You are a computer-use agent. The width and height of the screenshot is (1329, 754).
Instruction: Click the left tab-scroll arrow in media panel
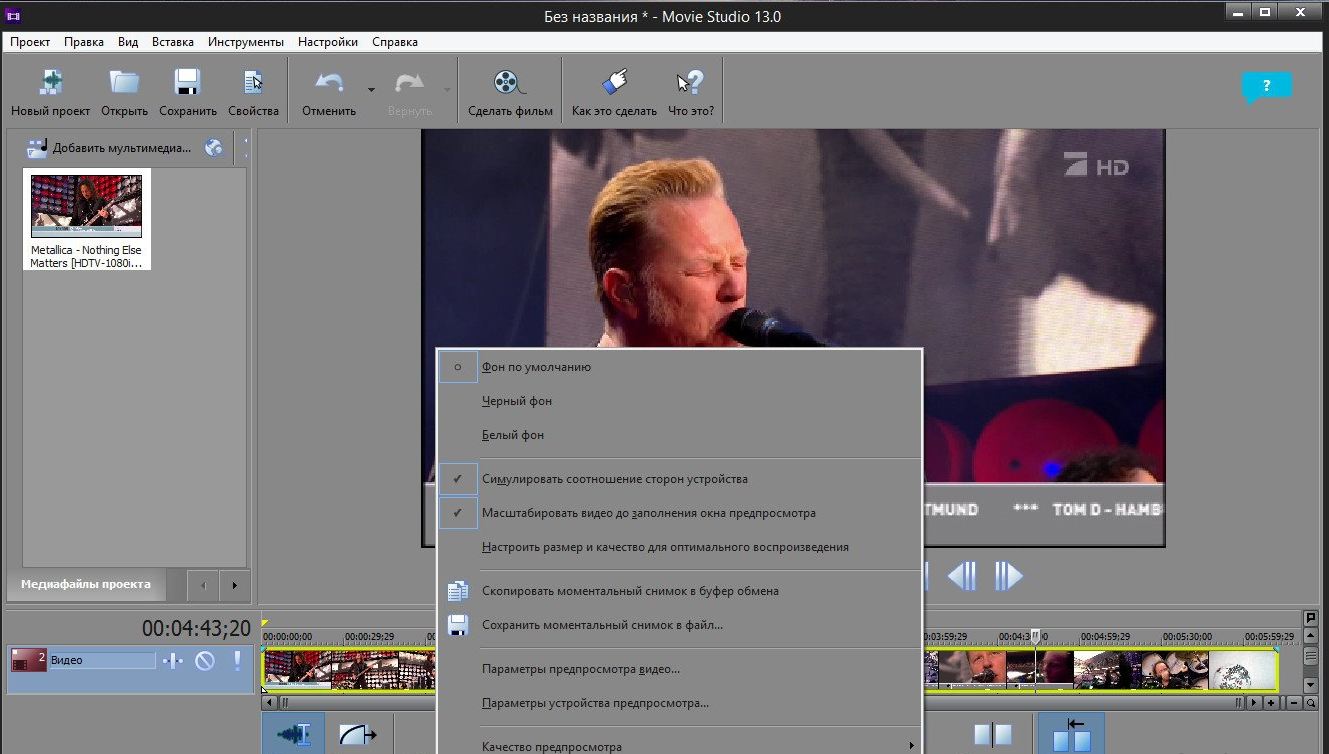tap(204, 585)
